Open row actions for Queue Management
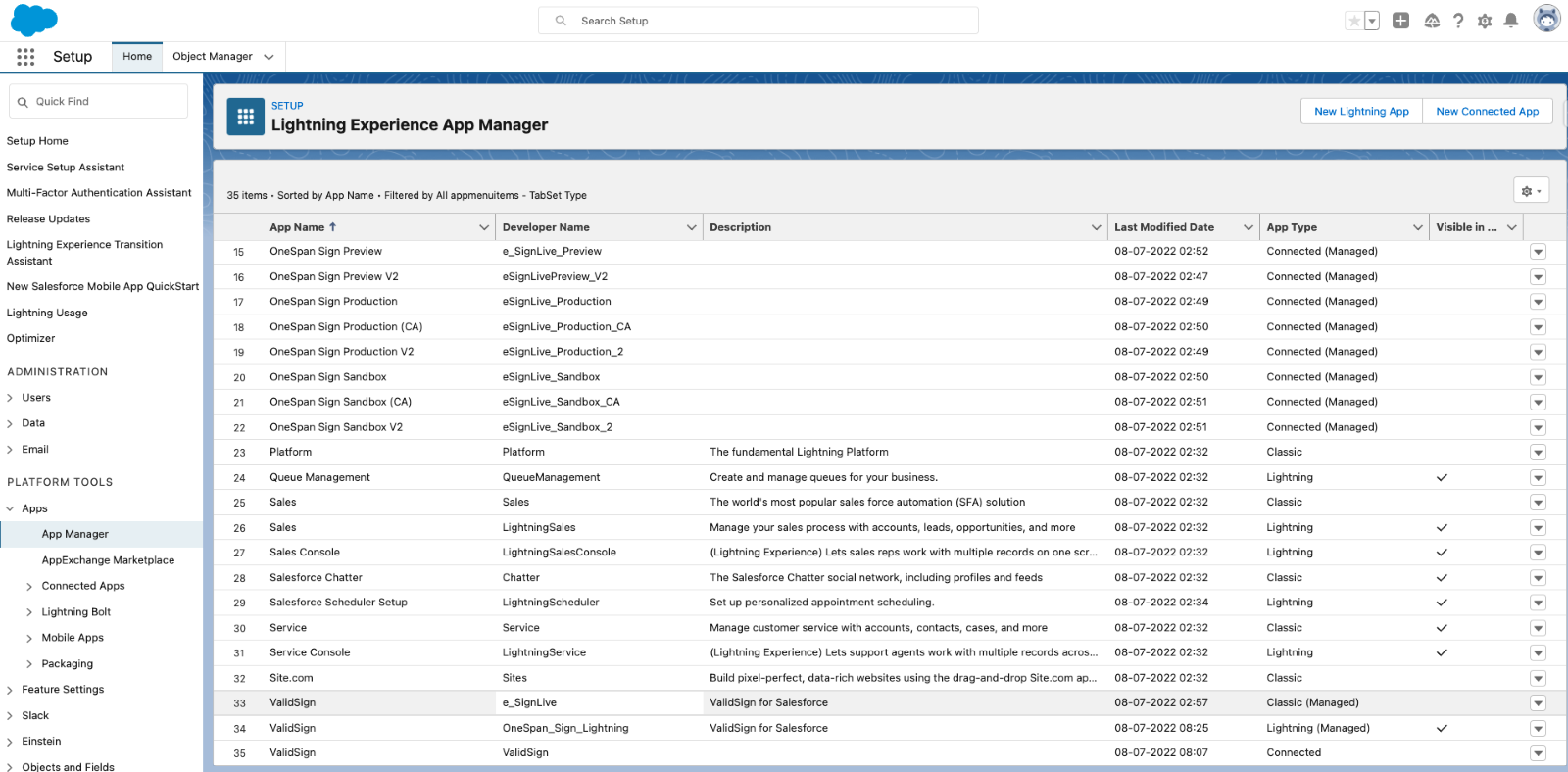Viewport: 1568px width, 772px height. coord(1538,478)
